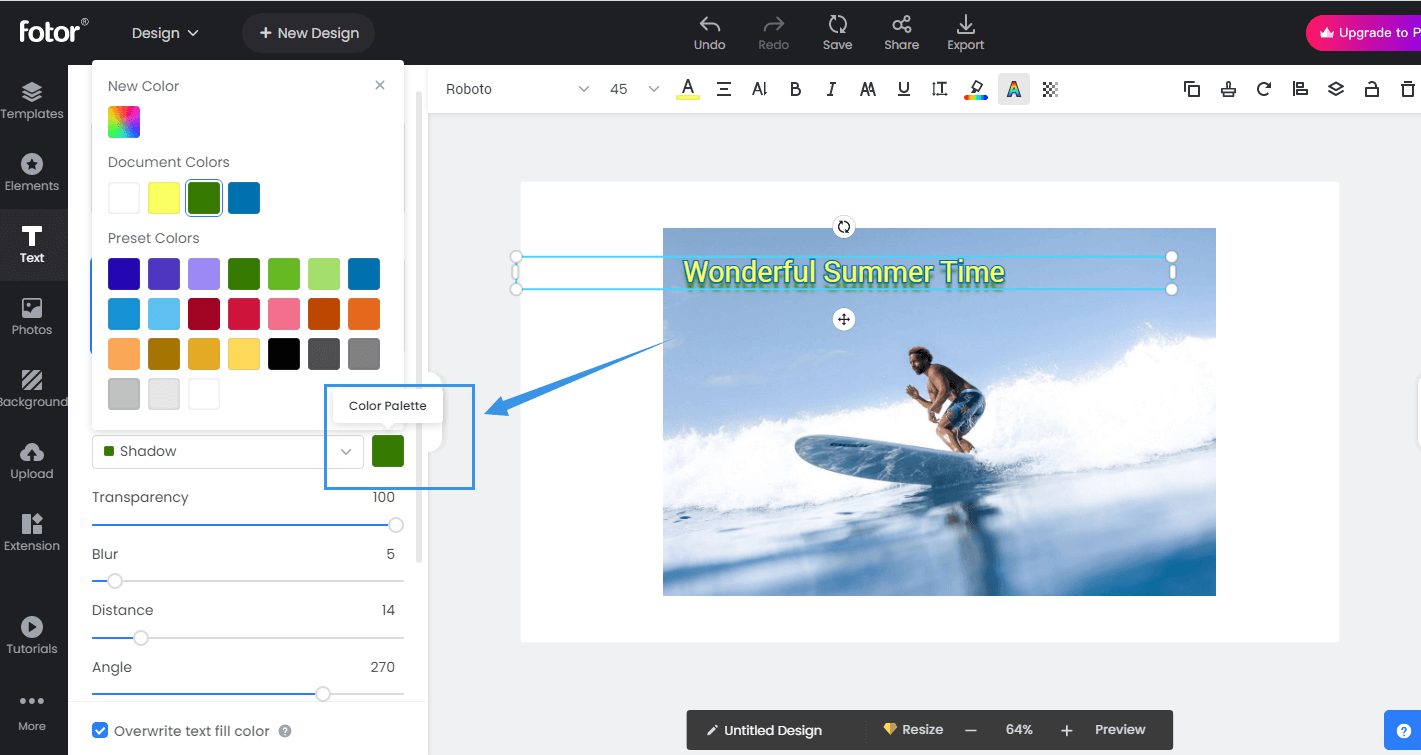Expand the Shadow effect dropdown

tap(345, 451)
